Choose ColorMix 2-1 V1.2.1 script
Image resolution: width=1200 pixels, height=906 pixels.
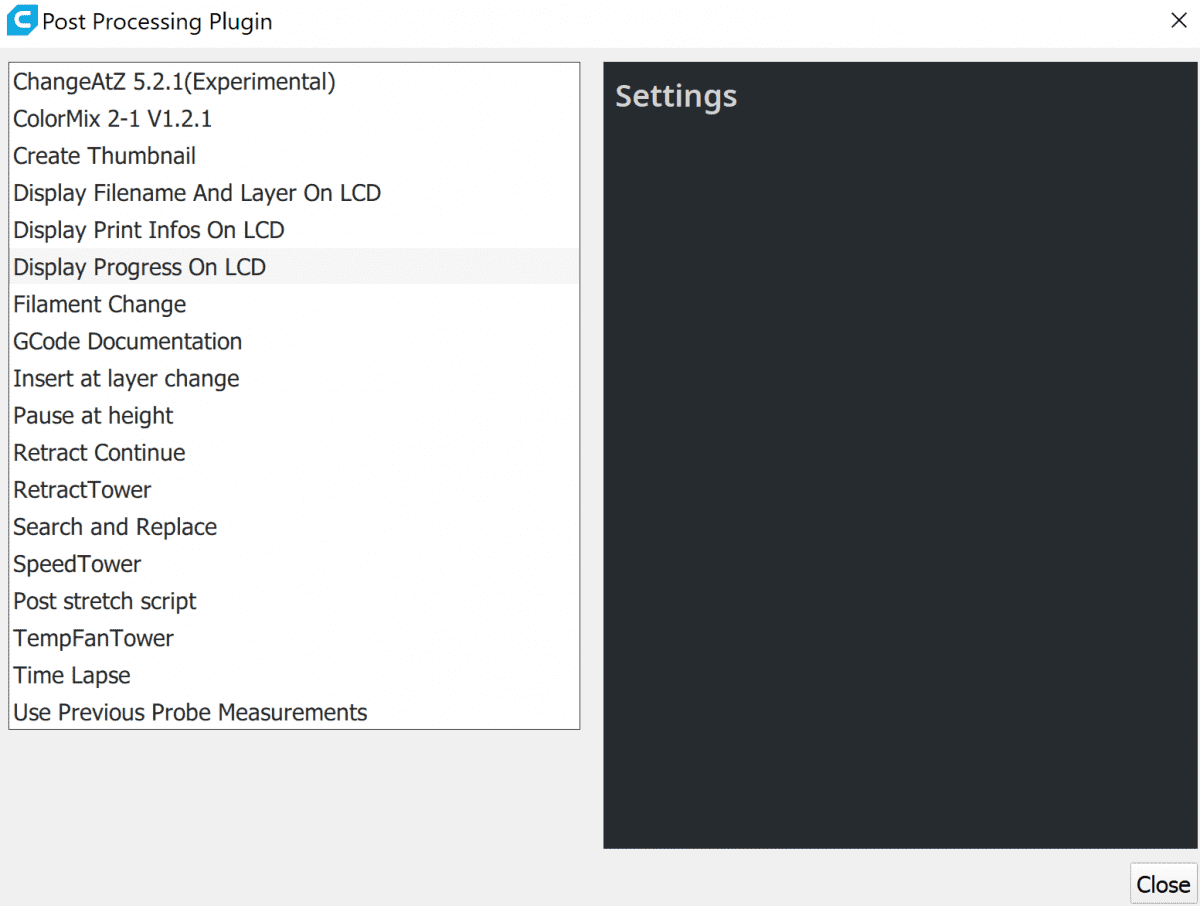tap(112, 119)
